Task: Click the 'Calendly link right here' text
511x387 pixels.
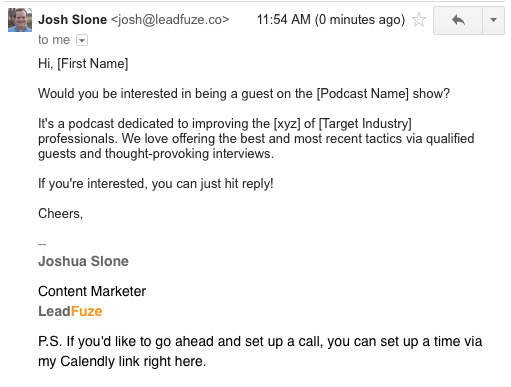Action: pyautogui.click(x=133, y=362)
